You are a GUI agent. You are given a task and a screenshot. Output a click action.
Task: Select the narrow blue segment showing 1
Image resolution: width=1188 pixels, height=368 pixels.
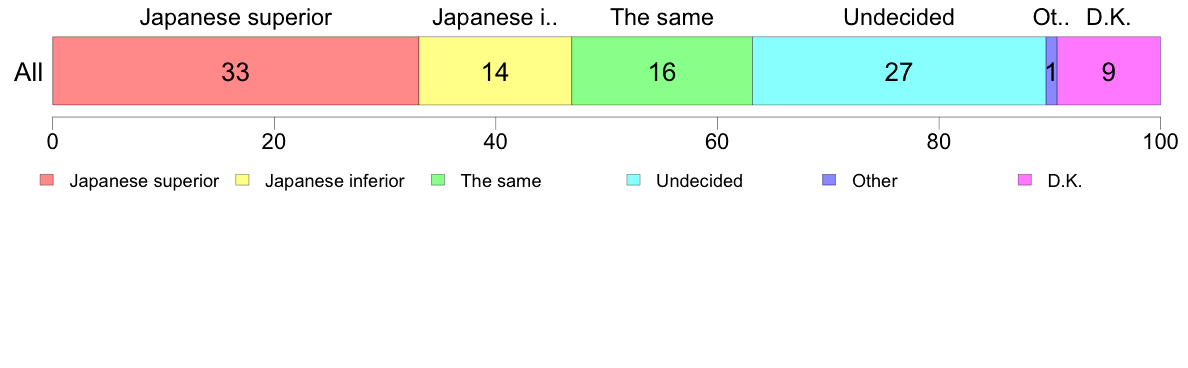[x=1052, y=70]
